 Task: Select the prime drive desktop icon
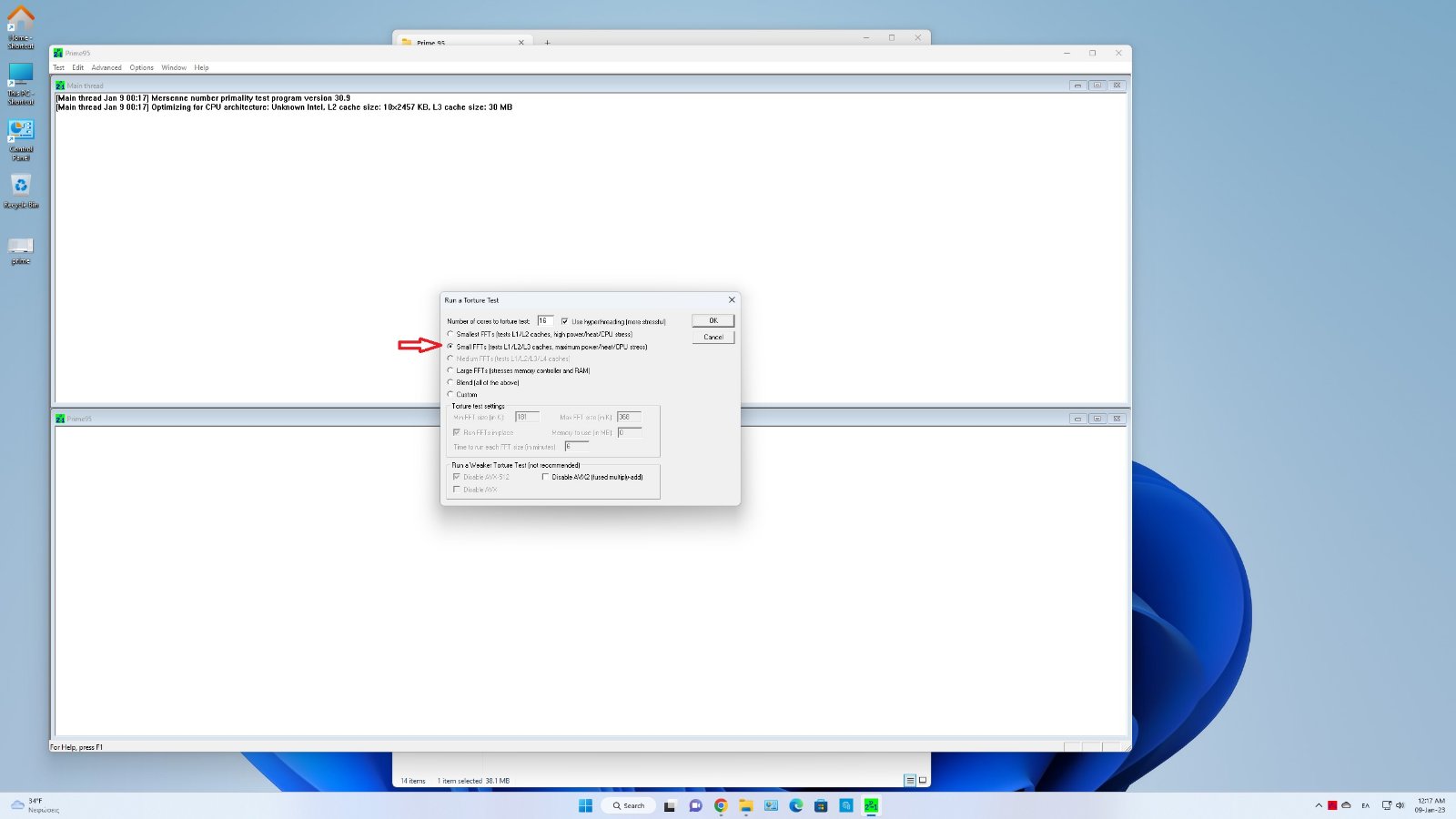tap(21, 250)
